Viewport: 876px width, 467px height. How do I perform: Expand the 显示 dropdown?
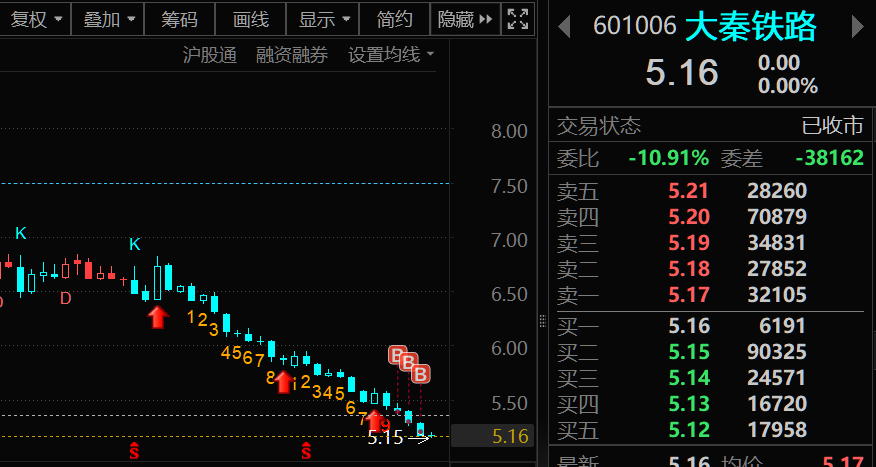323,20
